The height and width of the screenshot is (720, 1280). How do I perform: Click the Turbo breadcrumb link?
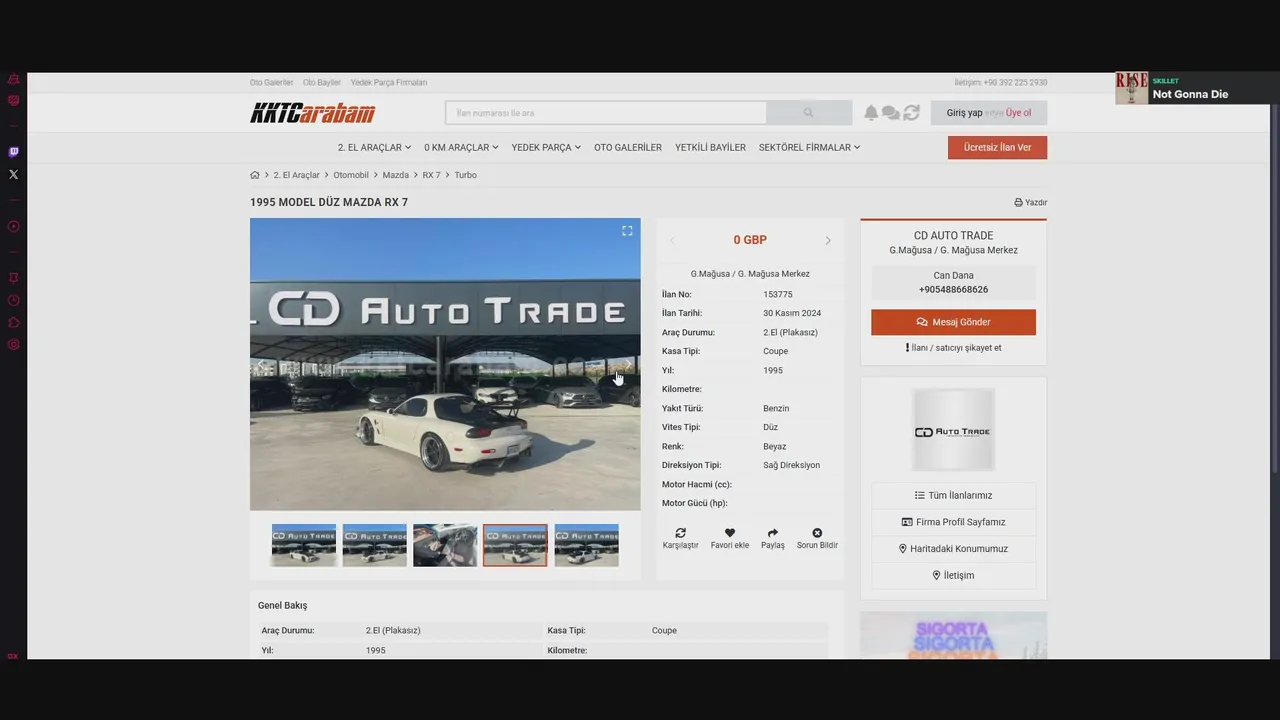coord(466,175)
